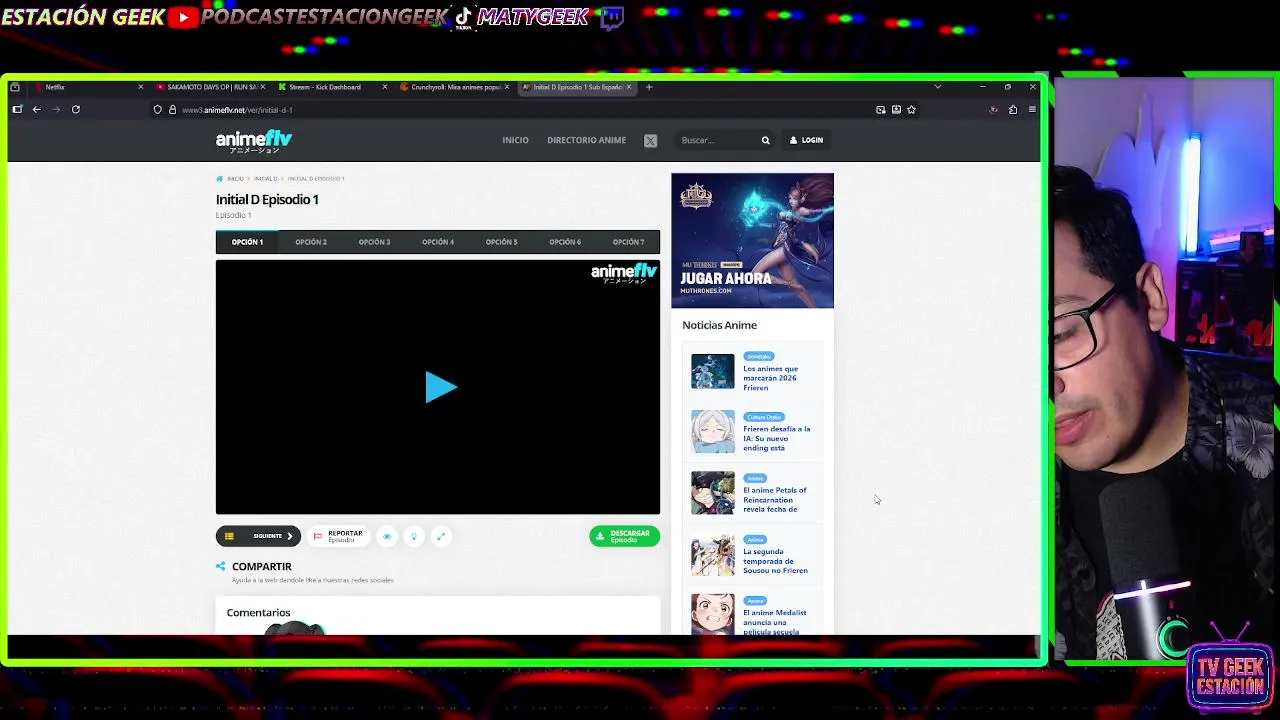The image size is (1280, 720).
Task: Select server Opción 2
Action: pos(311,242)
